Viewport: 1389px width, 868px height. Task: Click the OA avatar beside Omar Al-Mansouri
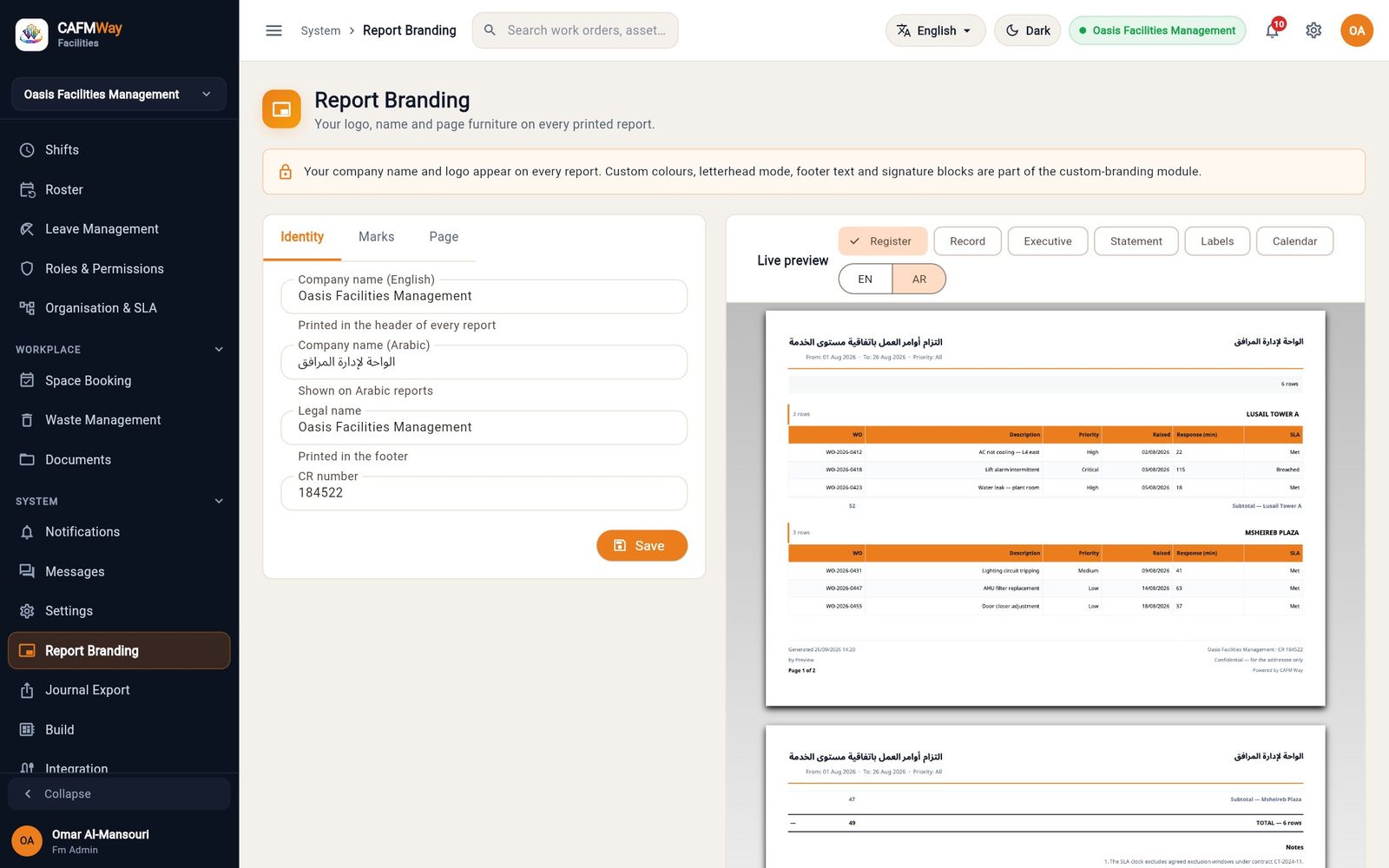point(27,840)
